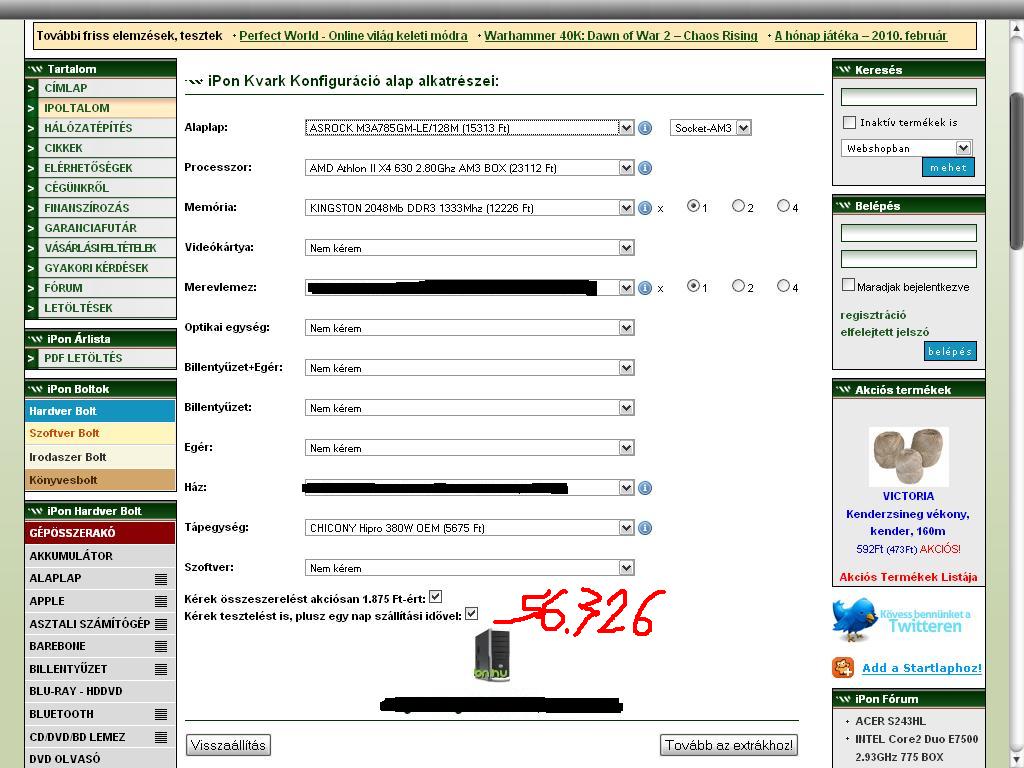Select 2 hard drives radio button
Viewport: 1024px width, 768px height.
(738, 285)
